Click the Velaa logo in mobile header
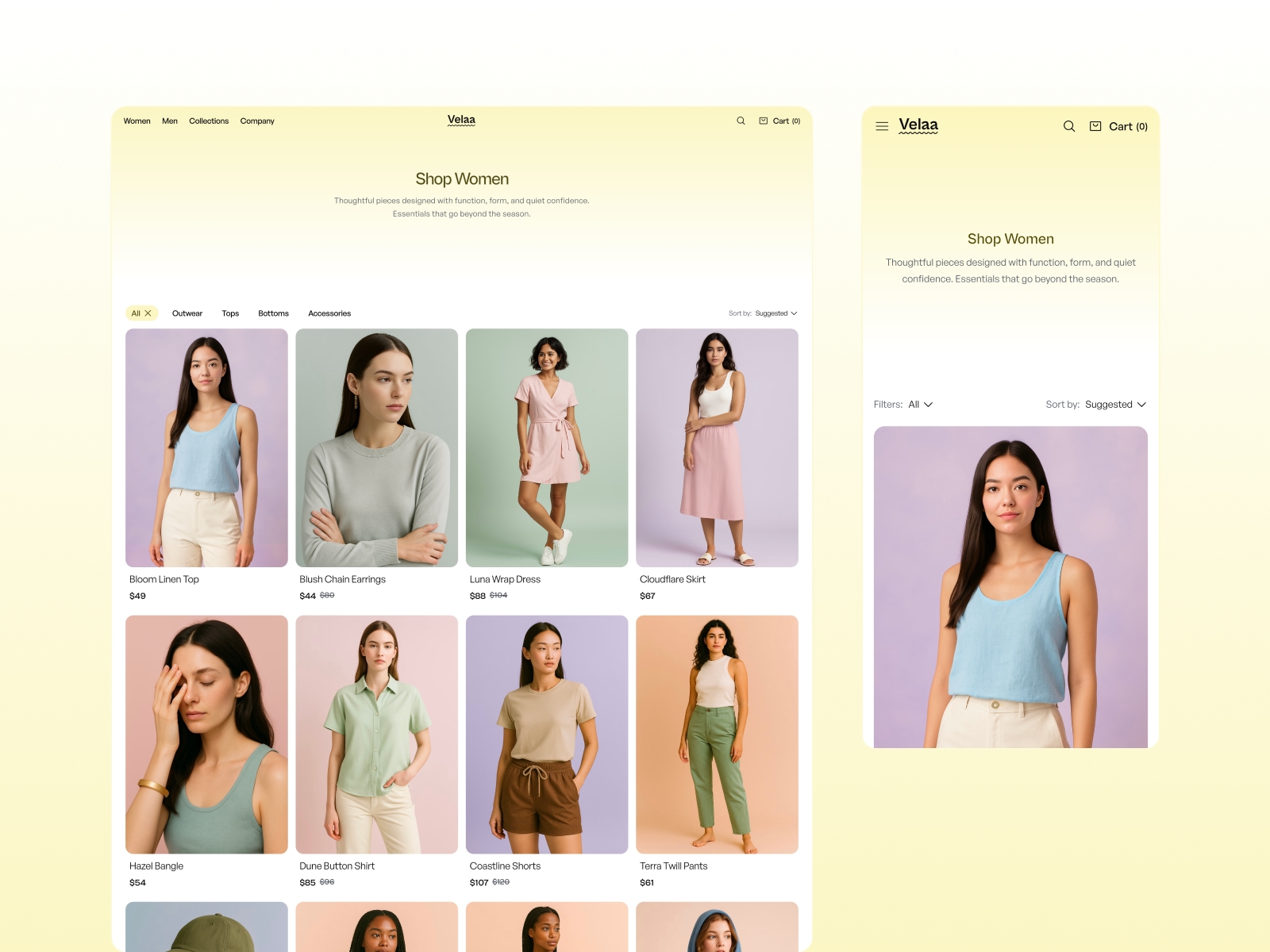 click(x=918, y=125)
